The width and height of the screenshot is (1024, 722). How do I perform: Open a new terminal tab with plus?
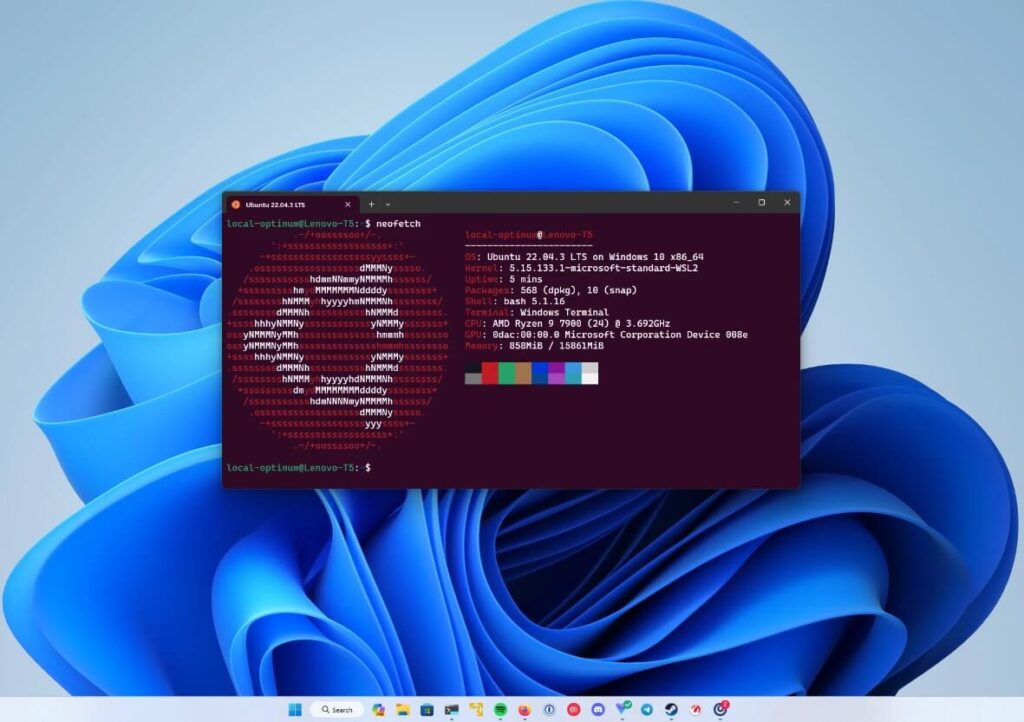pos(372,204)
